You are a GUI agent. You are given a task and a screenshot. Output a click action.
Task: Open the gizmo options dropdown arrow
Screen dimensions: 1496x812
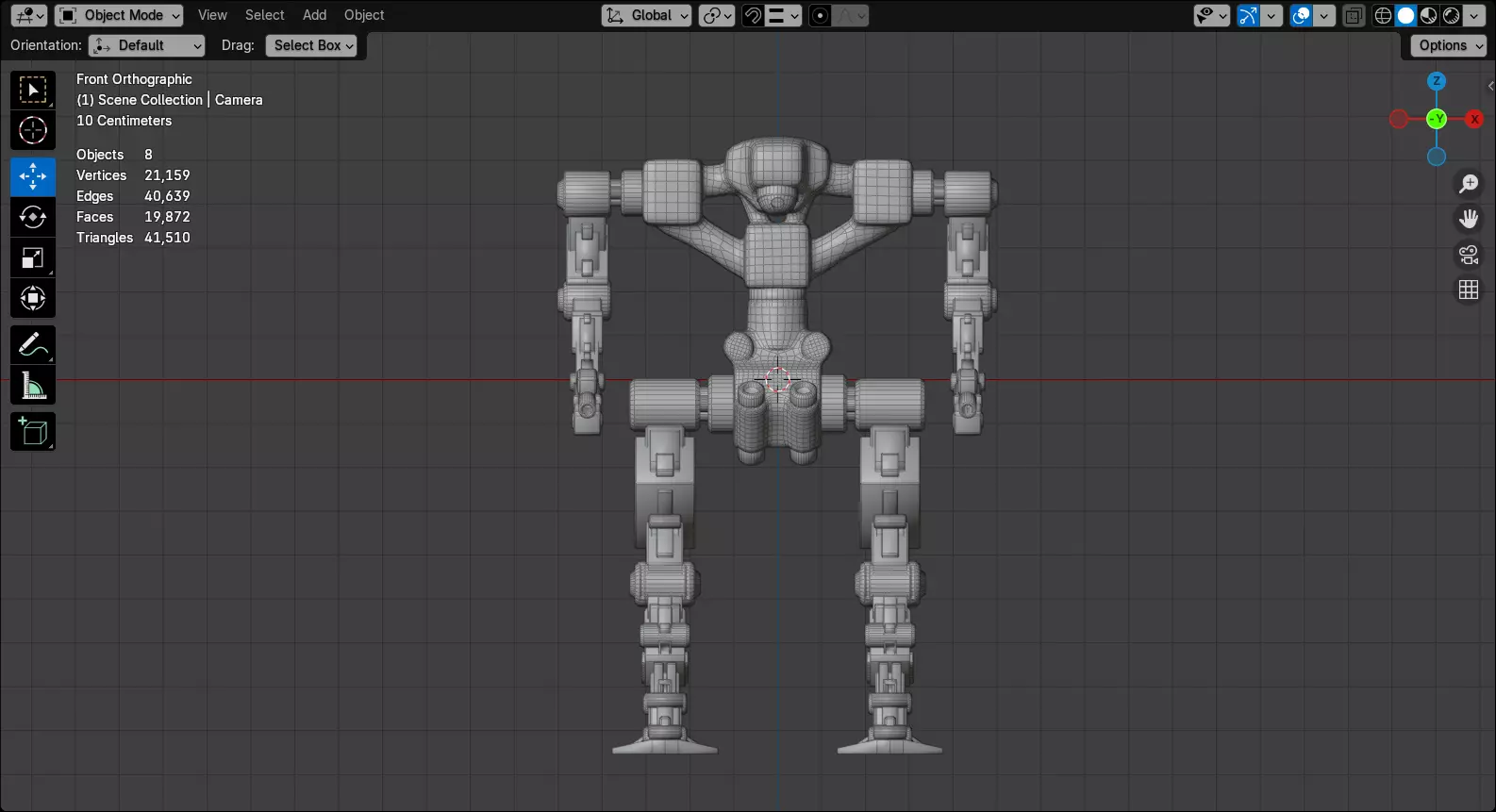(1272, 15)
